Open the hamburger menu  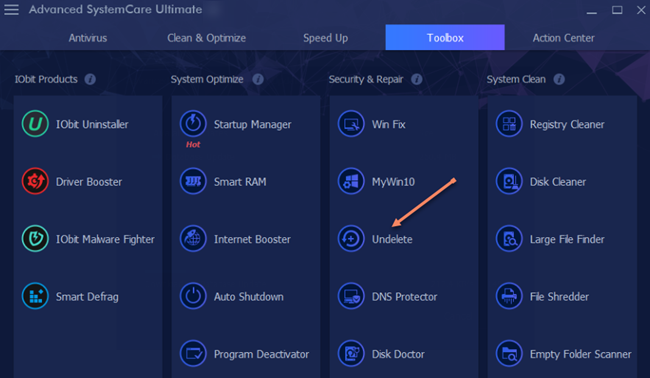[x=11, y=10]
